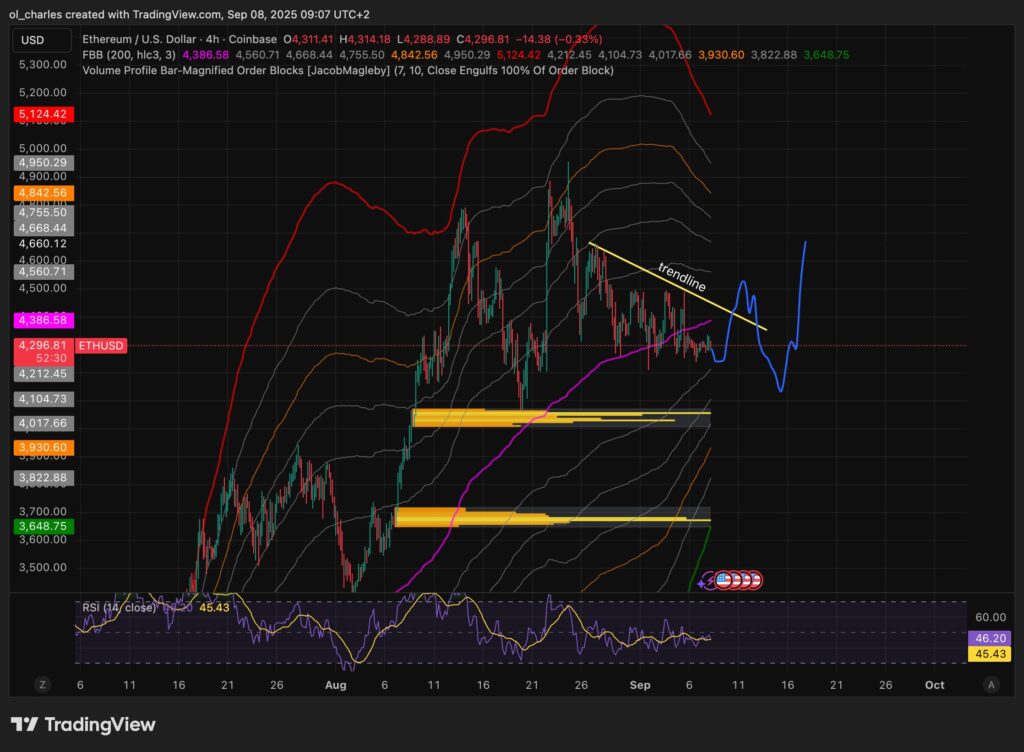Click the second US flag sticker

tap(736, 578)
